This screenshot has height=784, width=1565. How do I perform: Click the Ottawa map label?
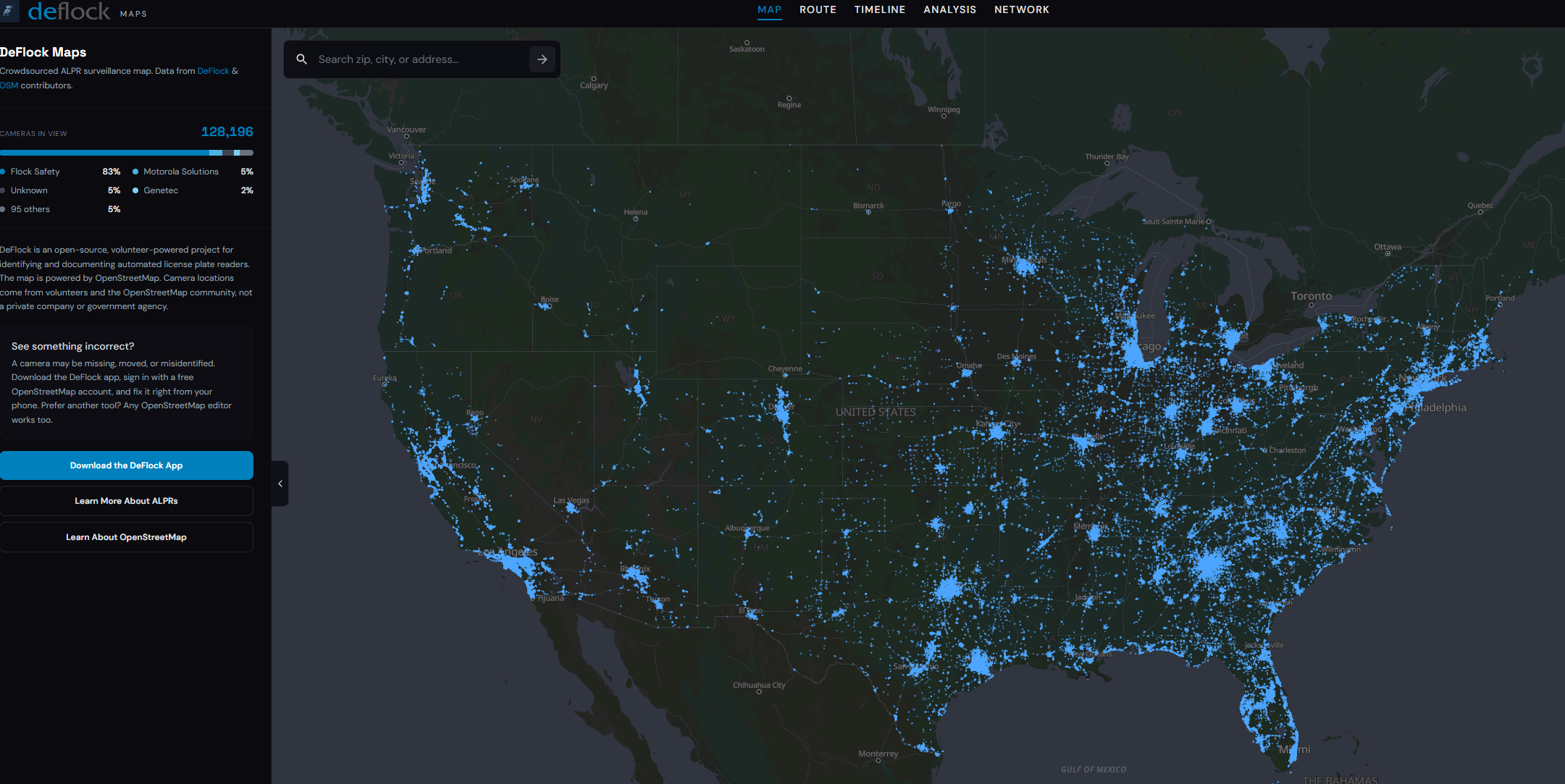point(1388,247)
